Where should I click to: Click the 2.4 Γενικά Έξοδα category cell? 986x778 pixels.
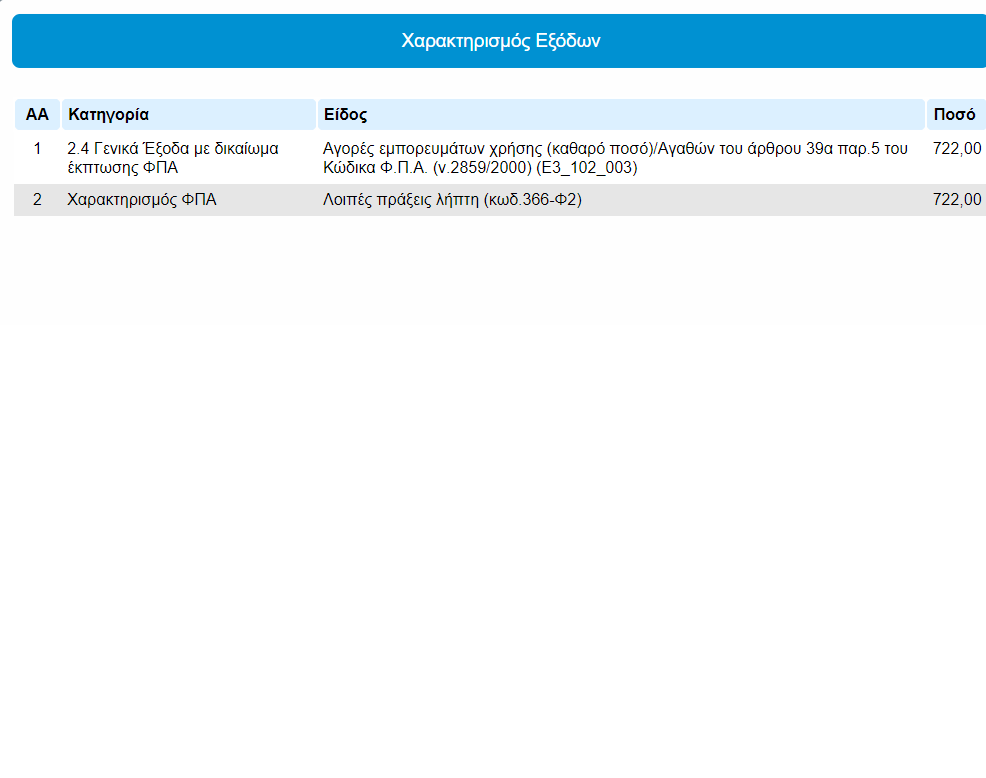pos(189,158)
